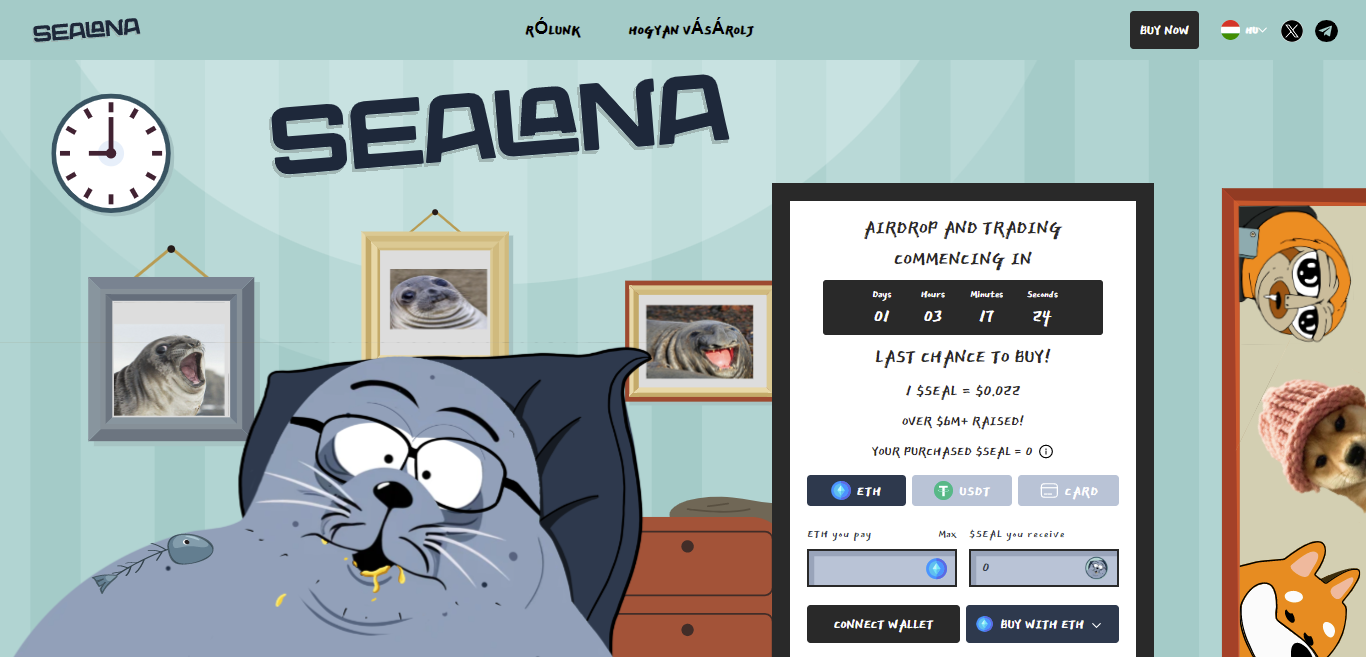
Task: Click the wall clock illustration
Action: [x=111, y=153]
